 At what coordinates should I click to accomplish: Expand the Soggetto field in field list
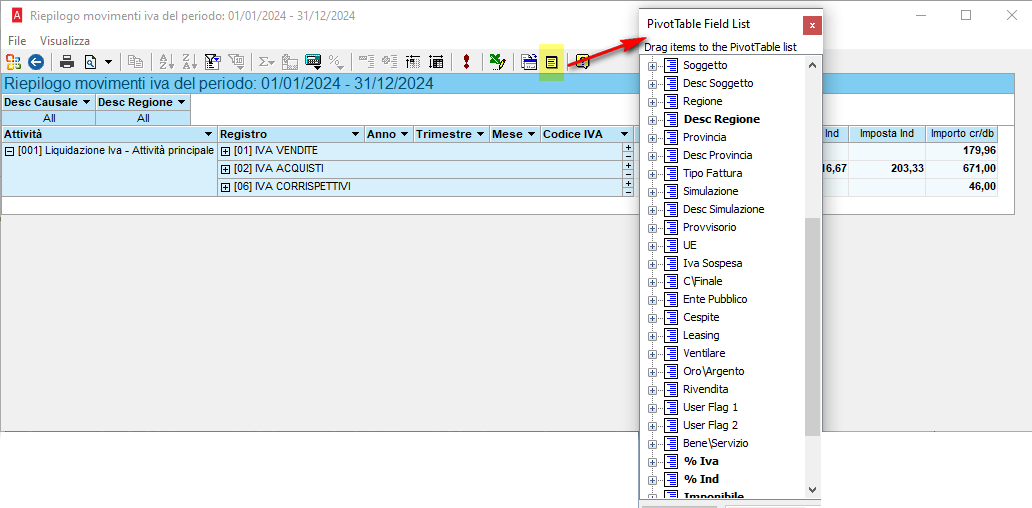652,66
